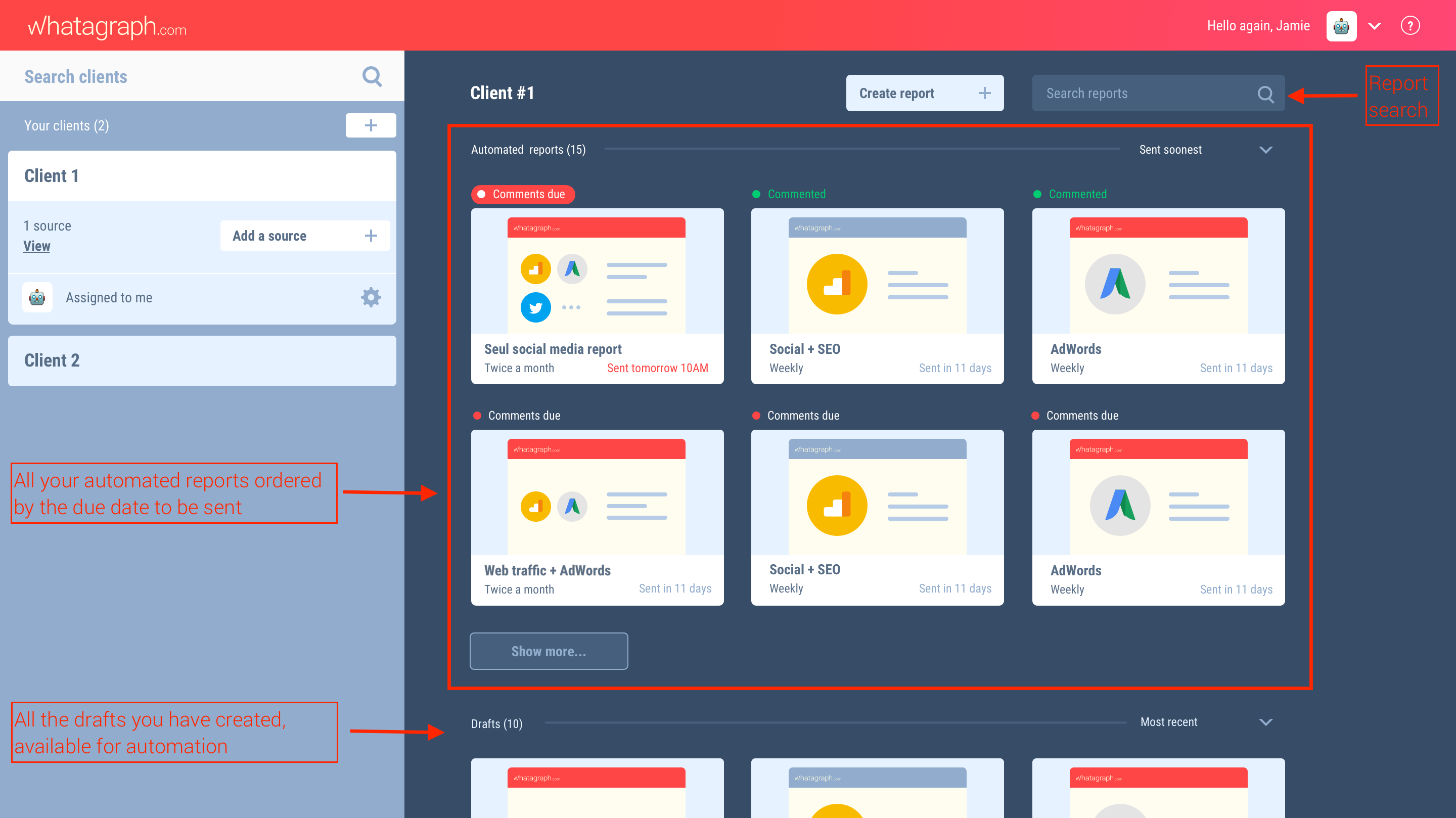Click AdWords icon in Seul social report

click(x=572, y=269)
